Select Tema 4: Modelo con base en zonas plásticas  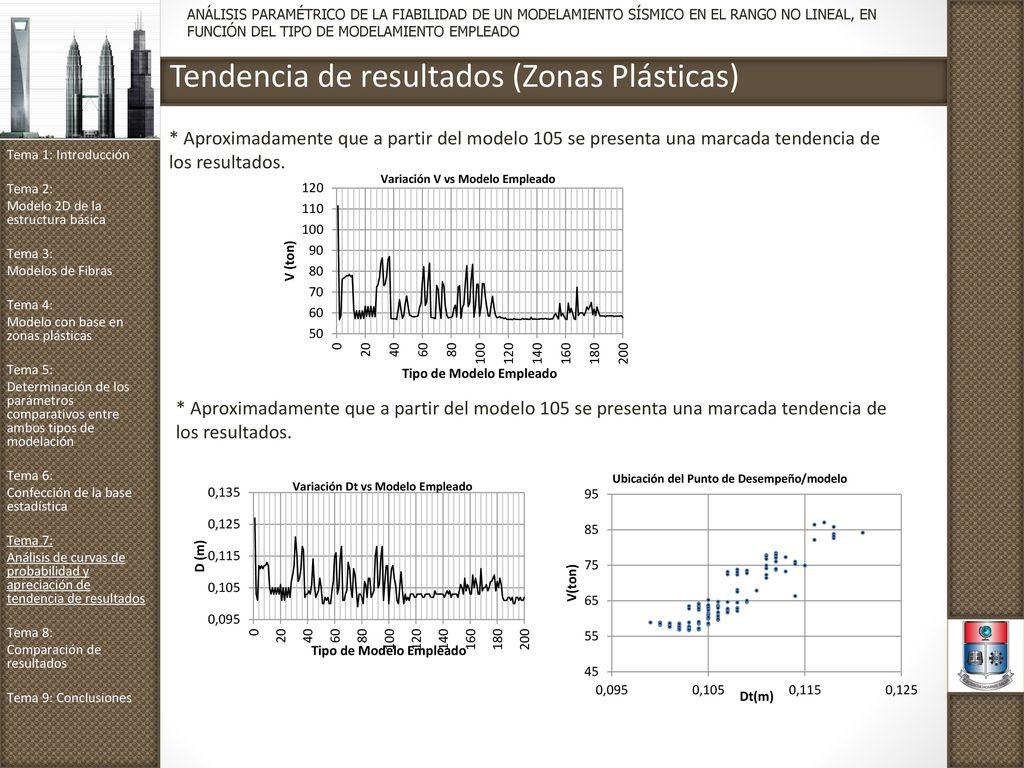65,321
